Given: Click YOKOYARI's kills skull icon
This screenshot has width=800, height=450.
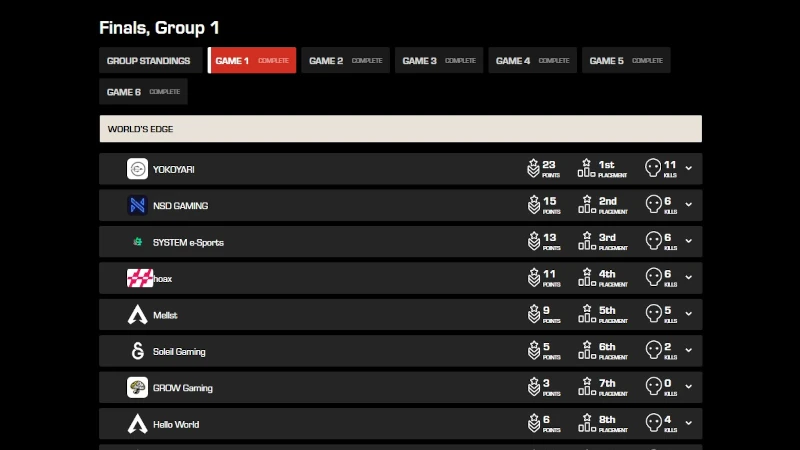Looking at the screenshot, I should tap(653, 168).
